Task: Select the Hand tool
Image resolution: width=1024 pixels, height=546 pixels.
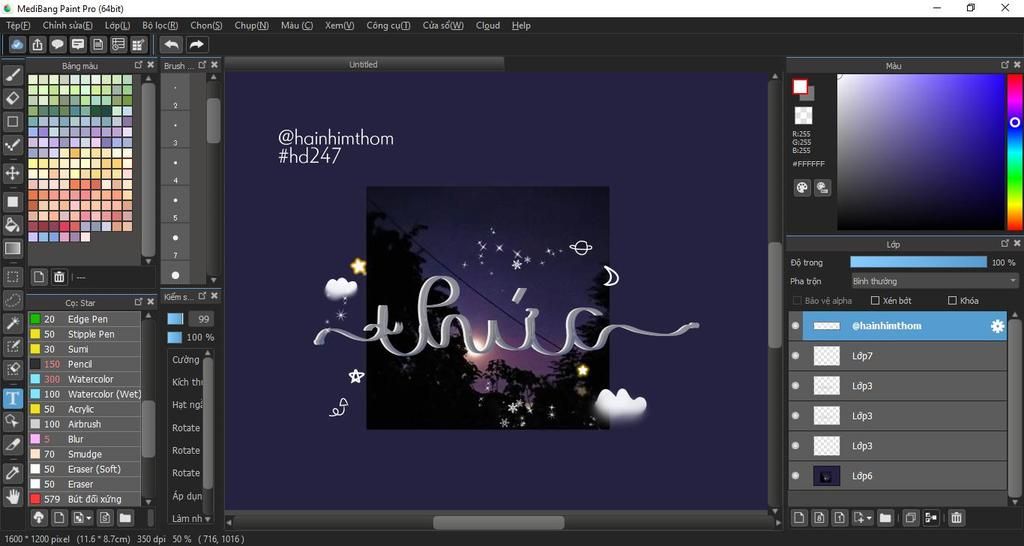Action: tap(12, 496)
